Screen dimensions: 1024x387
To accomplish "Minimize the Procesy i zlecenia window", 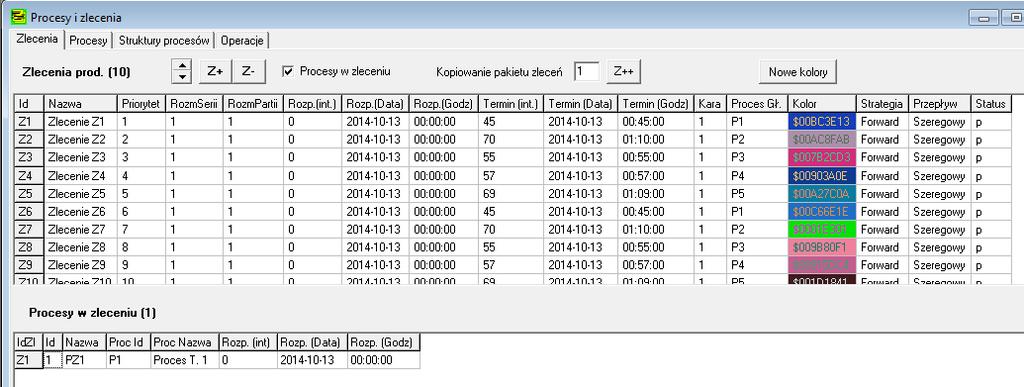I will 984,18.
